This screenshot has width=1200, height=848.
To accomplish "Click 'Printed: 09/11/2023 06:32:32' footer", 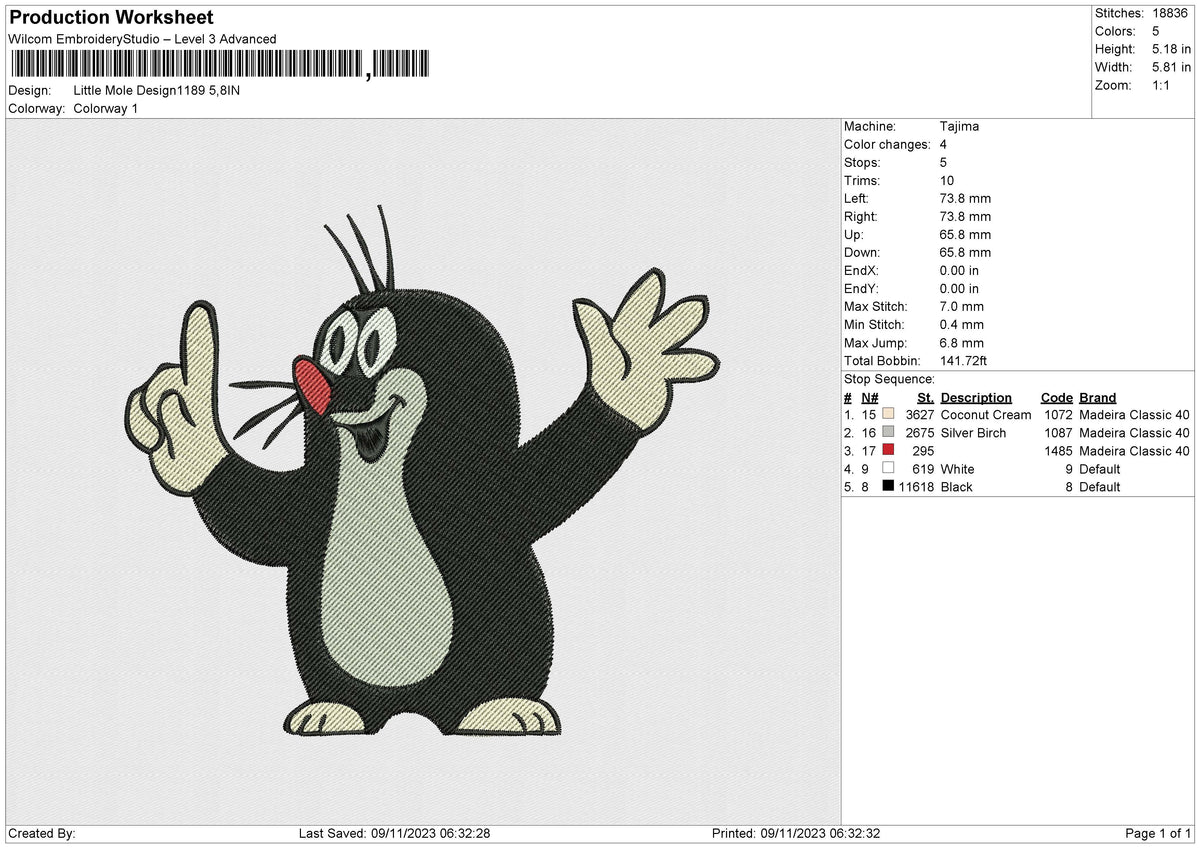I will pos(795,833).
